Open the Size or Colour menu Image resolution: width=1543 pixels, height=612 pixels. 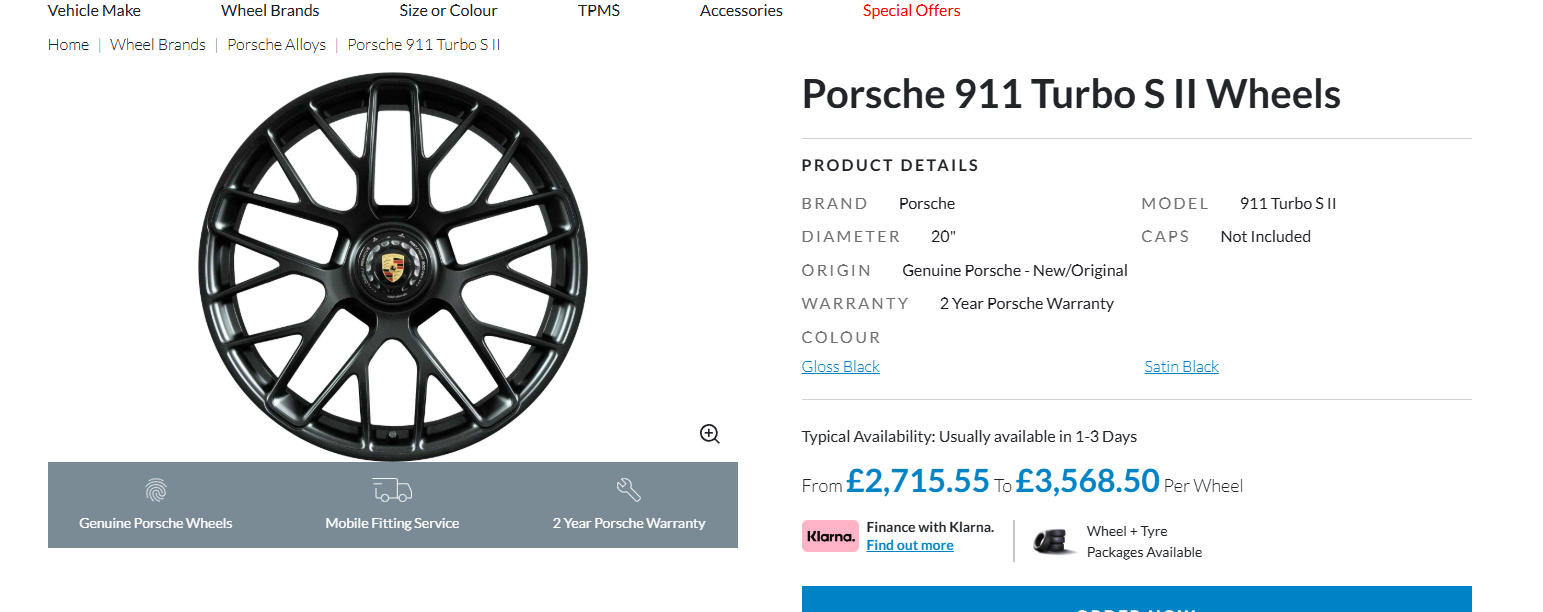(x=448, y=11)
